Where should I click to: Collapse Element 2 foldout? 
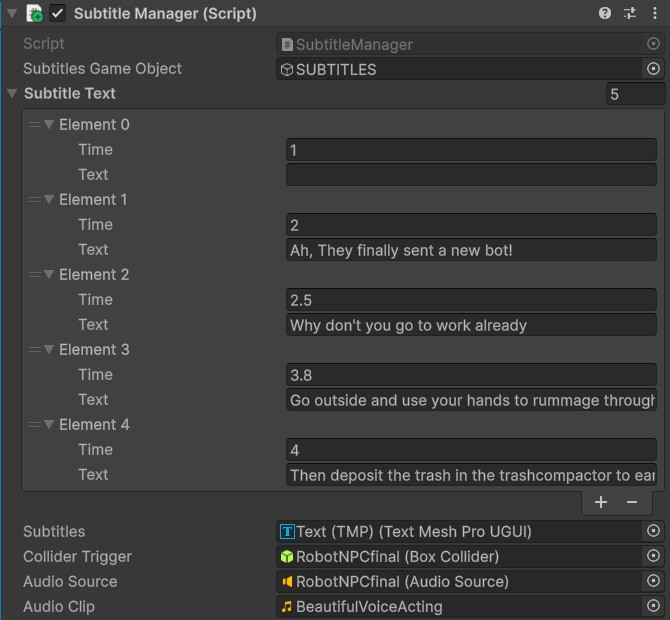tap(49, 274)
